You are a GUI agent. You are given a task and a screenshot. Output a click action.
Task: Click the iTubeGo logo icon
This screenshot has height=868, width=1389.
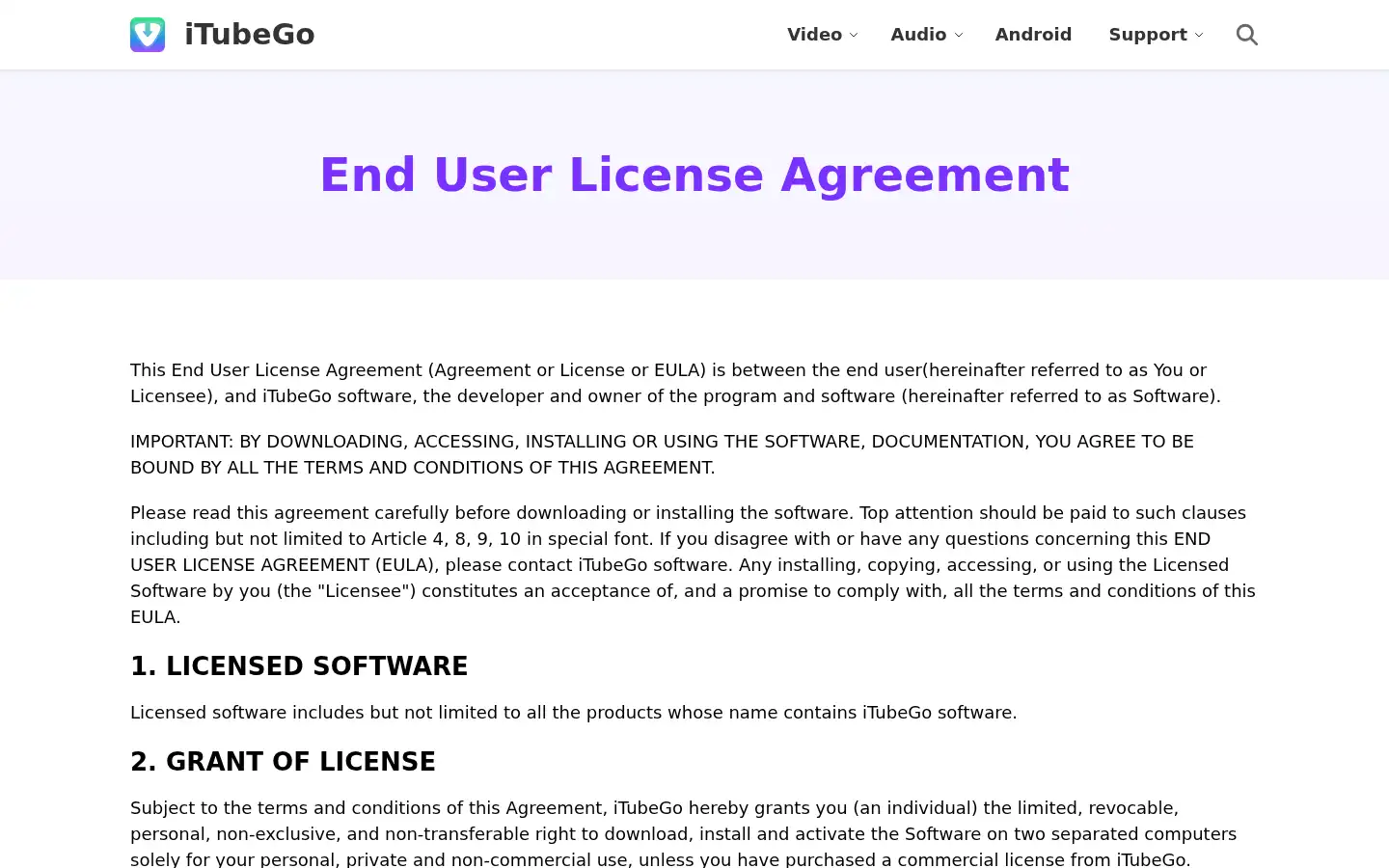(148, 35)
